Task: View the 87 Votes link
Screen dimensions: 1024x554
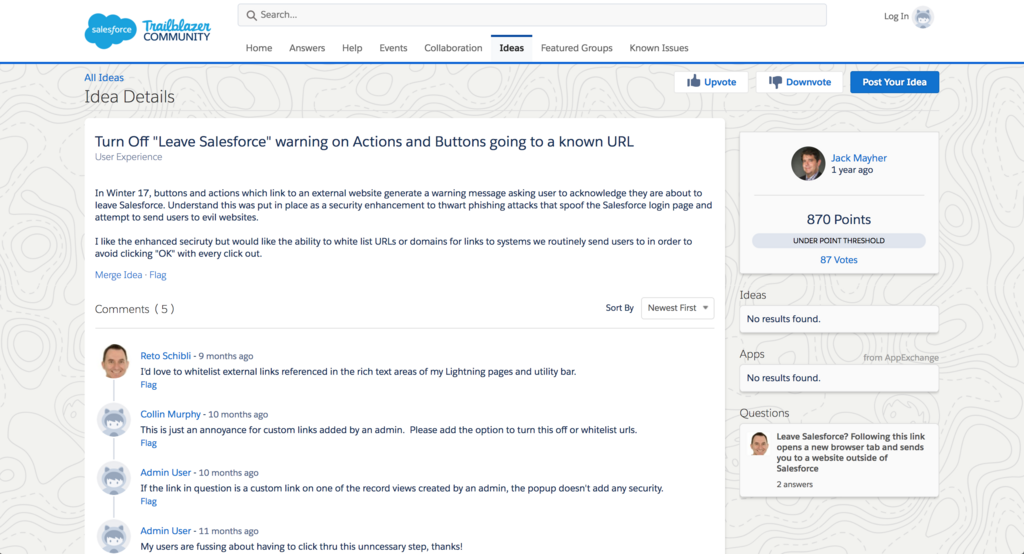Action: 839,260
